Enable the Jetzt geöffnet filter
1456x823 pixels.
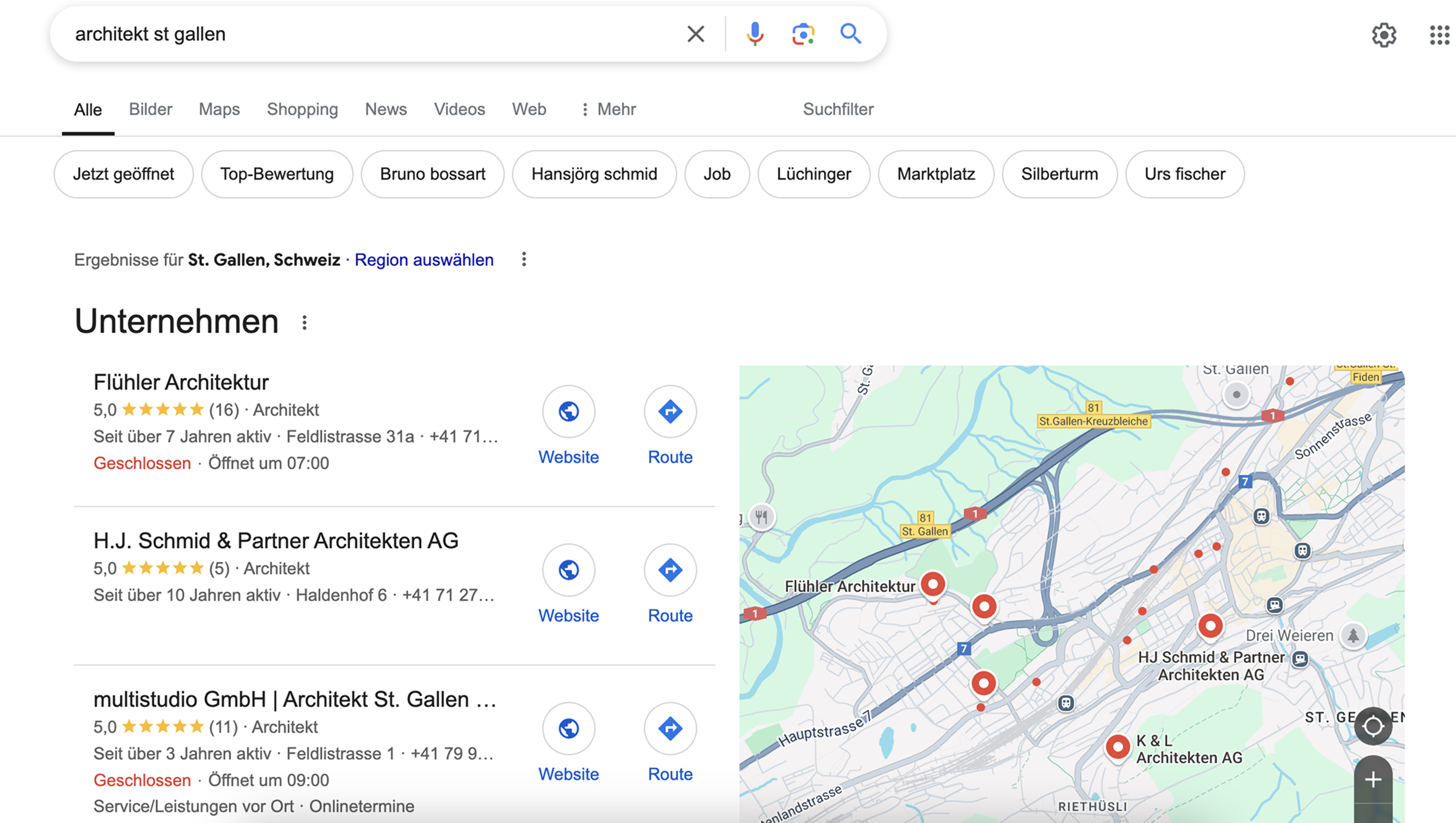[123, 174]
